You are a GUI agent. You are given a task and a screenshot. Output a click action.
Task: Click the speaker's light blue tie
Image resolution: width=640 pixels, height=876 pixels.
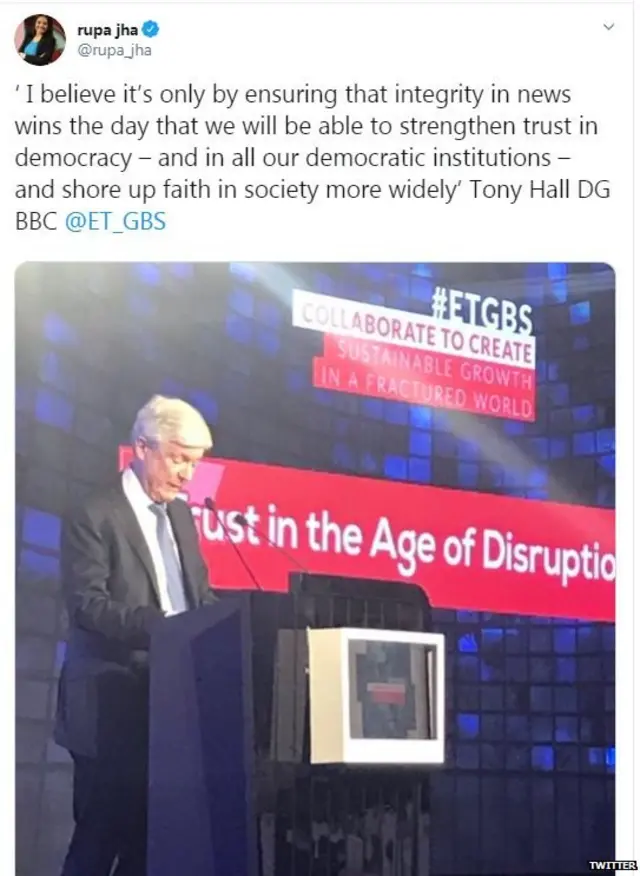pos(169,555)
